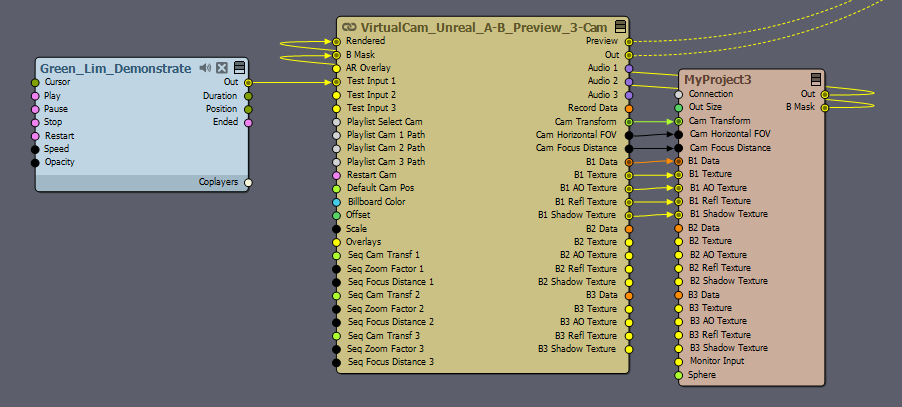Click the Offset input pin

tap(337, 216)
